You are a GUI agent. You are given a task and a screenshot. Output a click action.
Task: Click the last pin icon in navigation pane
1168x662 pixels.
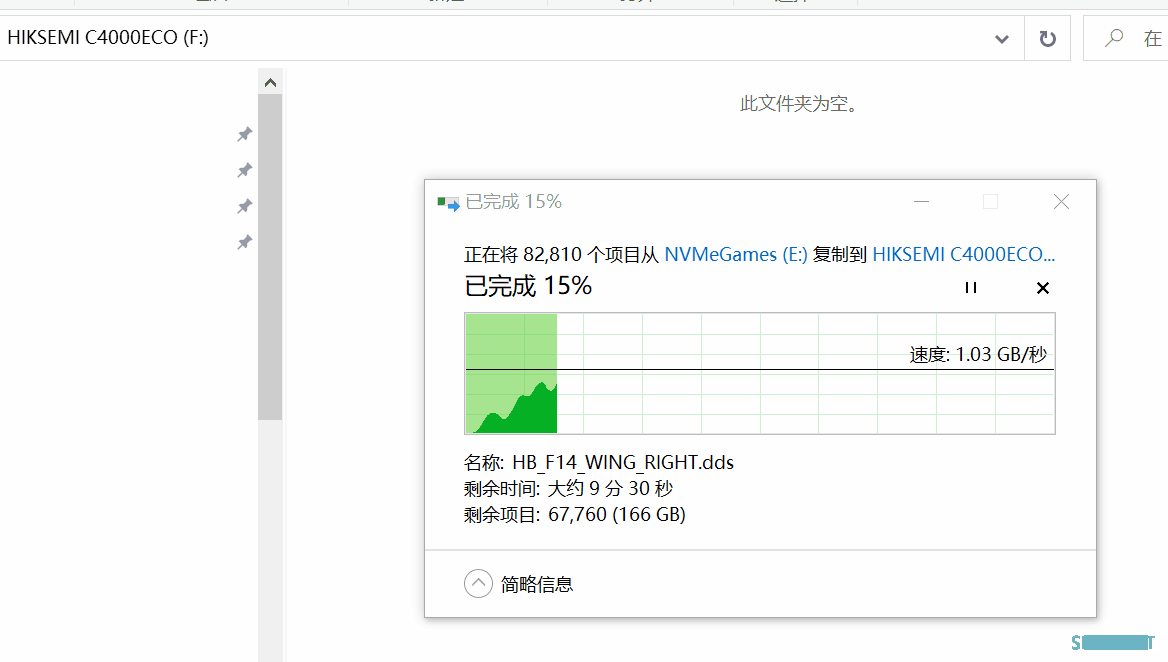pos(244,242)
